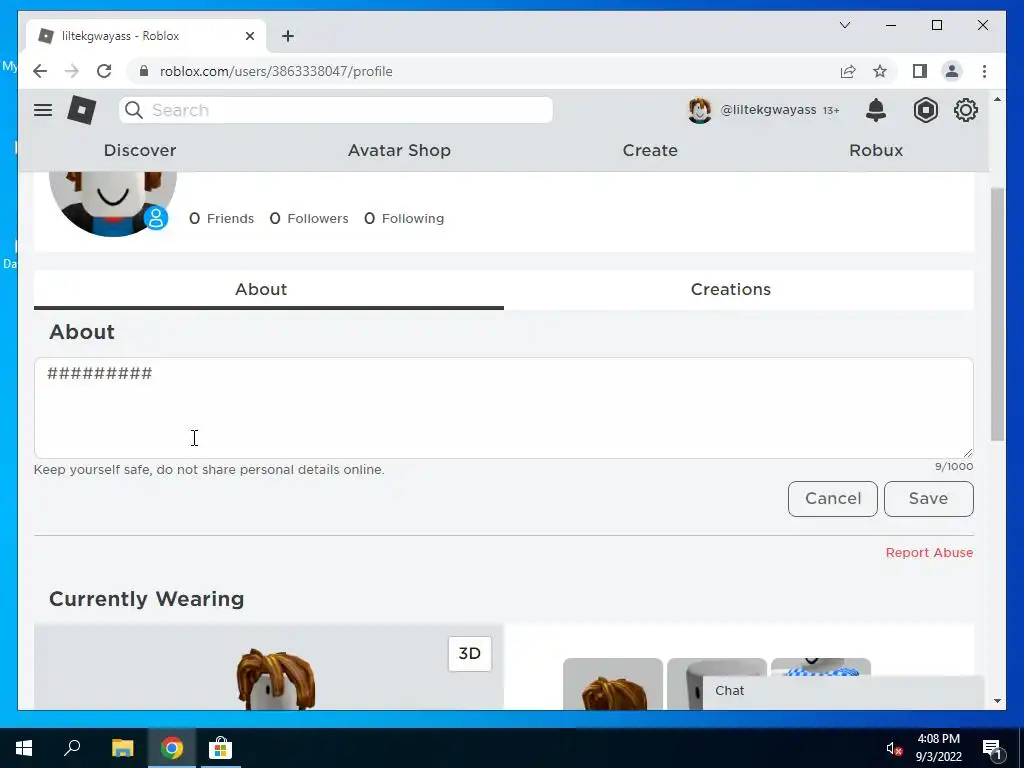Click the padlock site info icon

tap(144, 71)
